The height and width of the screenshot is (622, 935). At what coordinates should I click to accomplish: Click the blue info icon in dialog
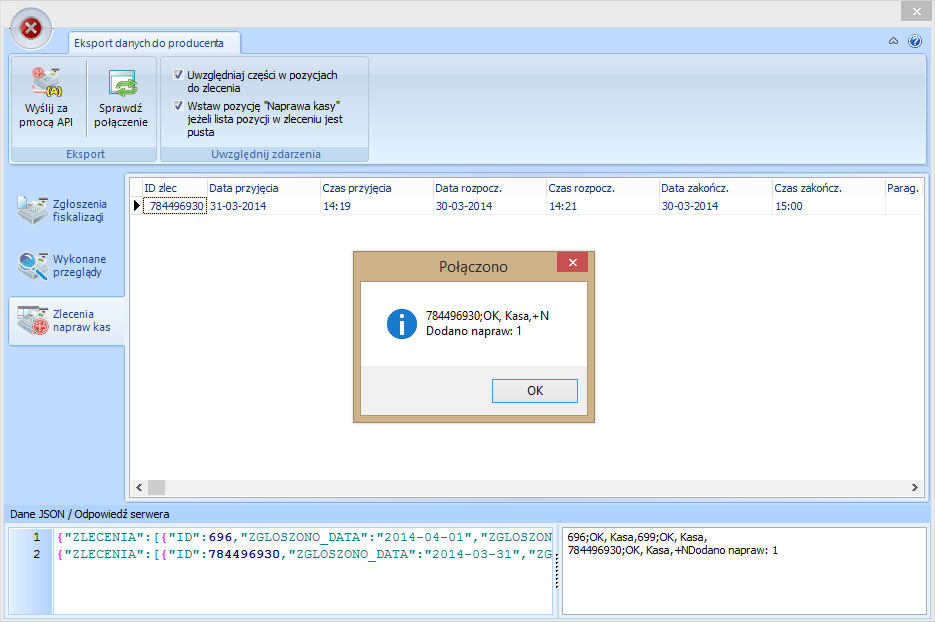401,323
